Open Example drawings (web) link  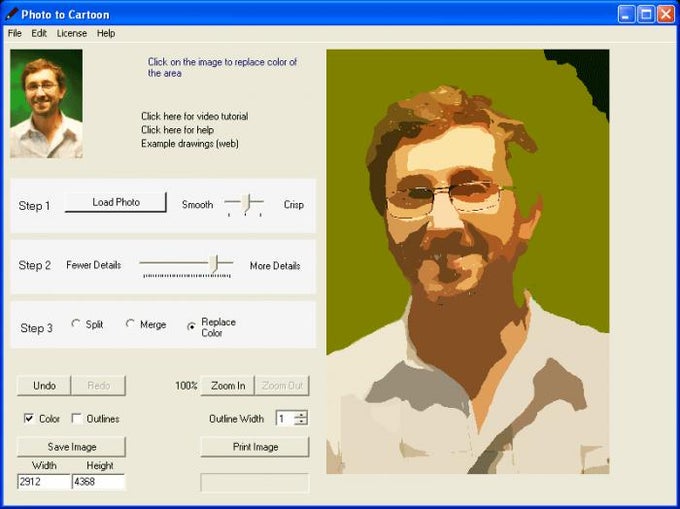pos(190,144)
